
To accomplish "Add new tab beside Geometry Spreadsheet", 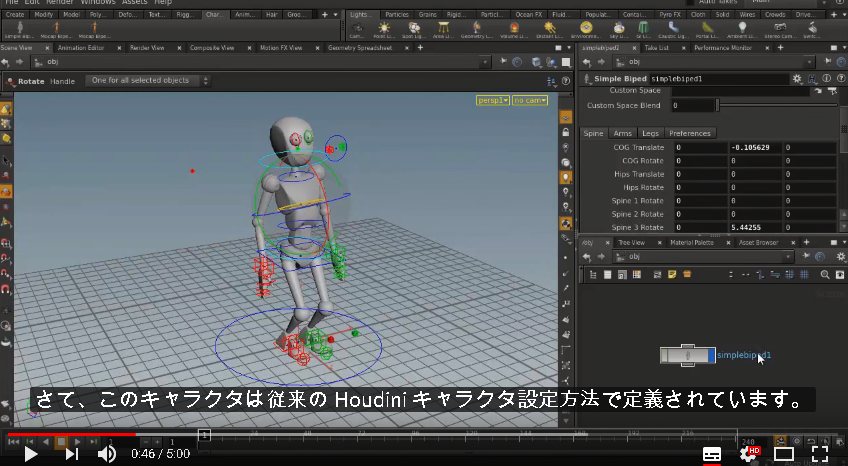I will 420,48.
